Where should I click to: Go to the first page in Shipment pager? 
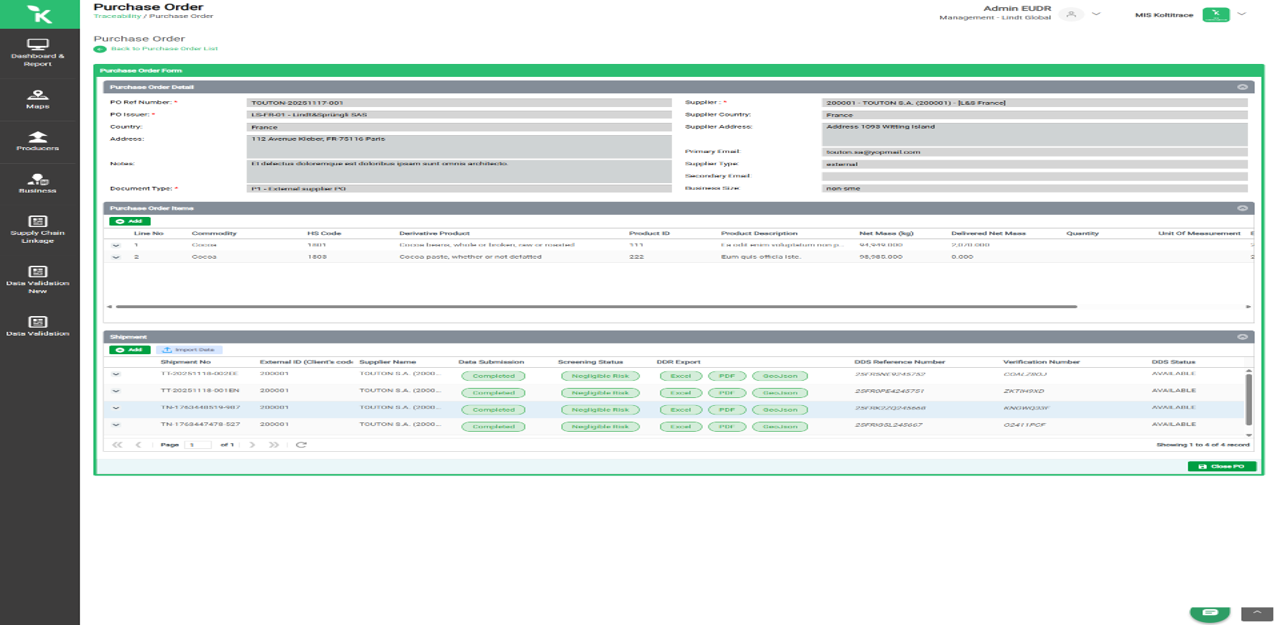pyautogui.click(x=117, y=444)
